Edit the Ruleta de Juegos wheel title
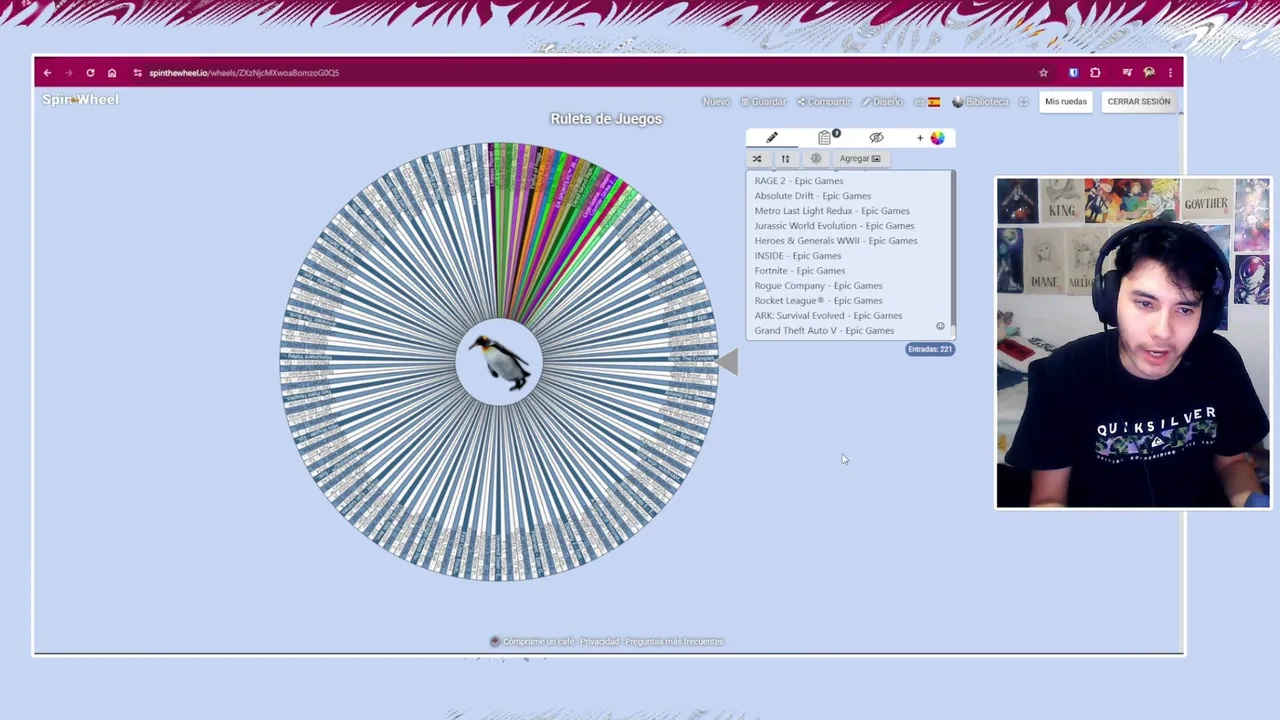This screenshot has height=720, width=1280. 606,119
